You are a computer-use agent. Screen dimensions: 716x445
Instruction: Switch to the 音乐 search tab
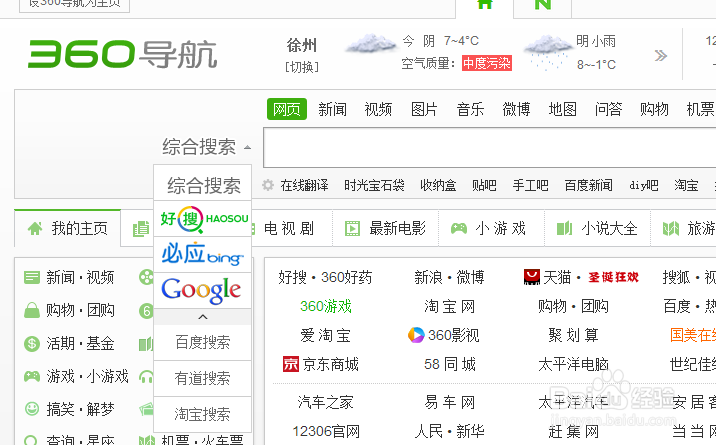pyautogui.click(x=470, y=109)
